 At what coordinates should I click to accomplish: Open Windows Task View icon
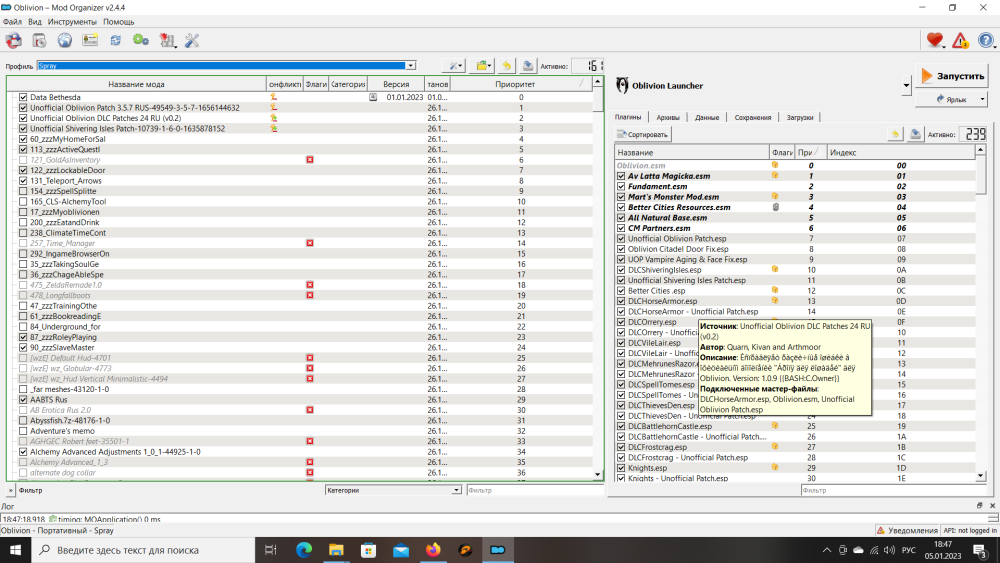[271, 550]
